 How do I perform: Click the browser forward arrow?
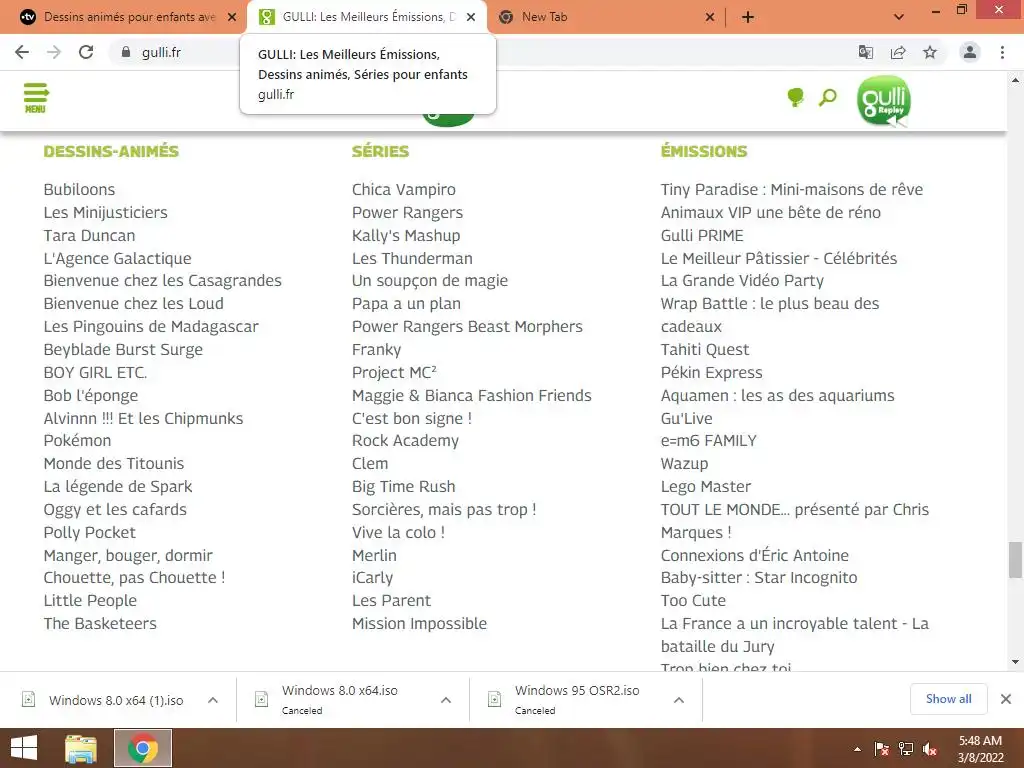54,52
